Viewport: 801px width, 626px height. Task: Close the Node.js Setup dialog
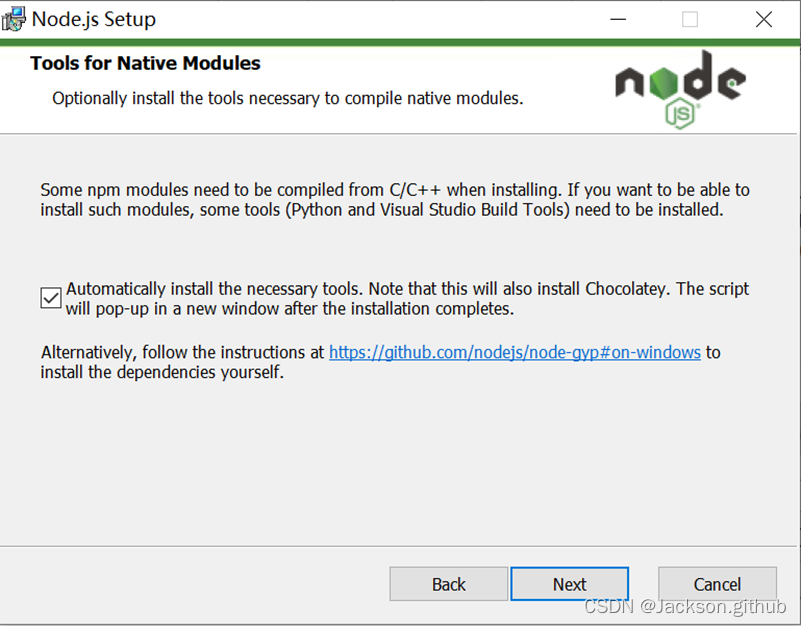764,19
